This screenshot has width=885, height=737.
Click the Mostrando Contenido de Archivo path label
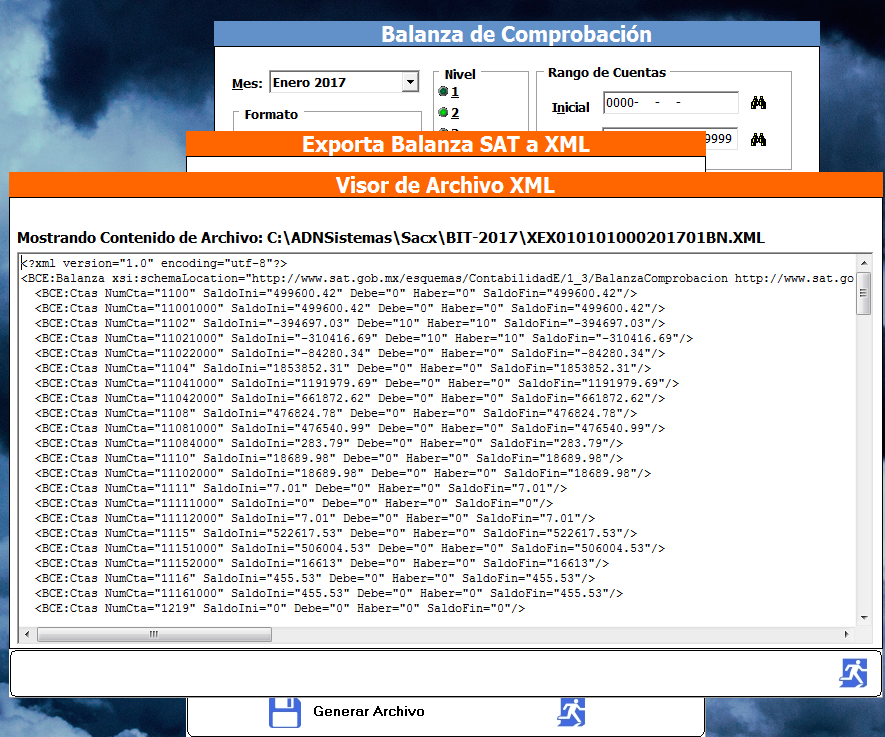[391, 238]
